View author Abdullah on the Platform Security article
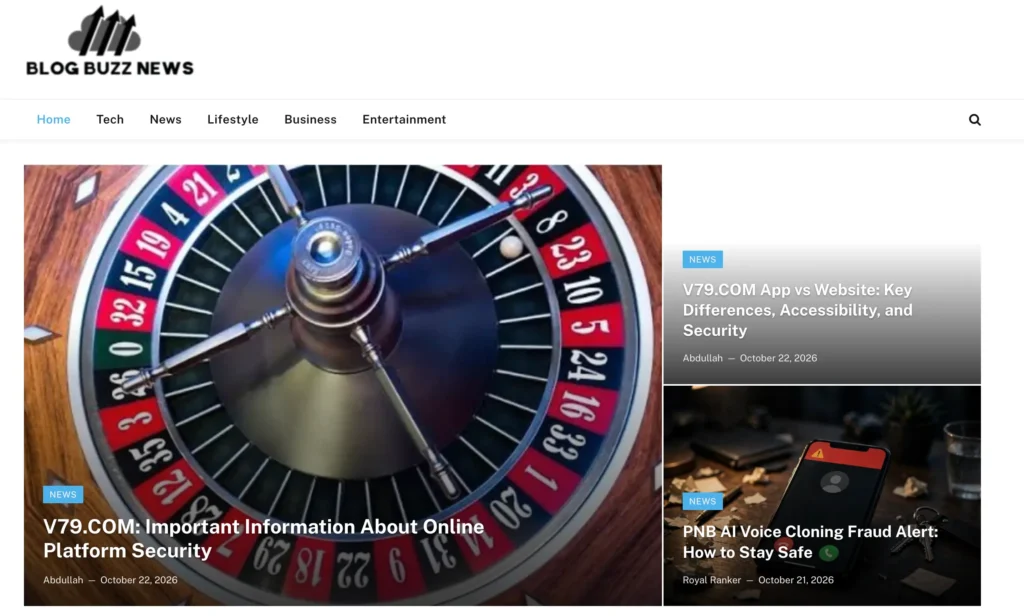This screenshot has height=616, width=1024. point(63,580)
